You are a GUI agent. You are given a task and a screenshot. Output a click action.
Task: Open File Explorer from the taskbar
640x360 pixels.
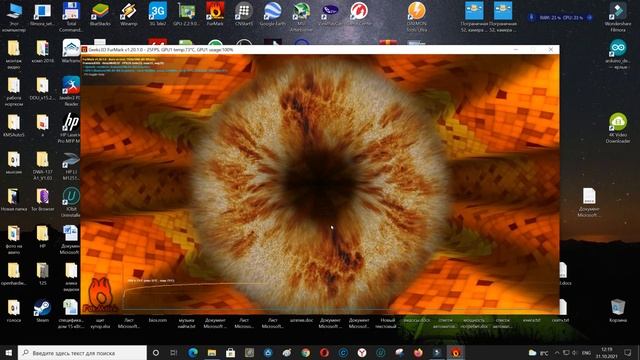[211, 353]
